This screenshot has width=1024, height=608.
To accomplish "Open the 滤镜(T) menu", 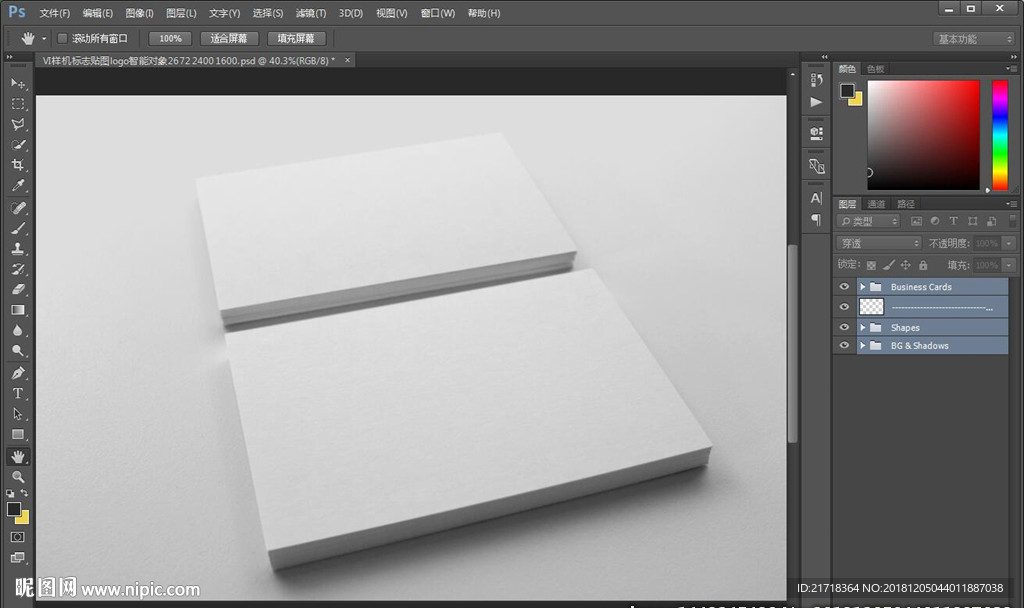I will (311, 13).
